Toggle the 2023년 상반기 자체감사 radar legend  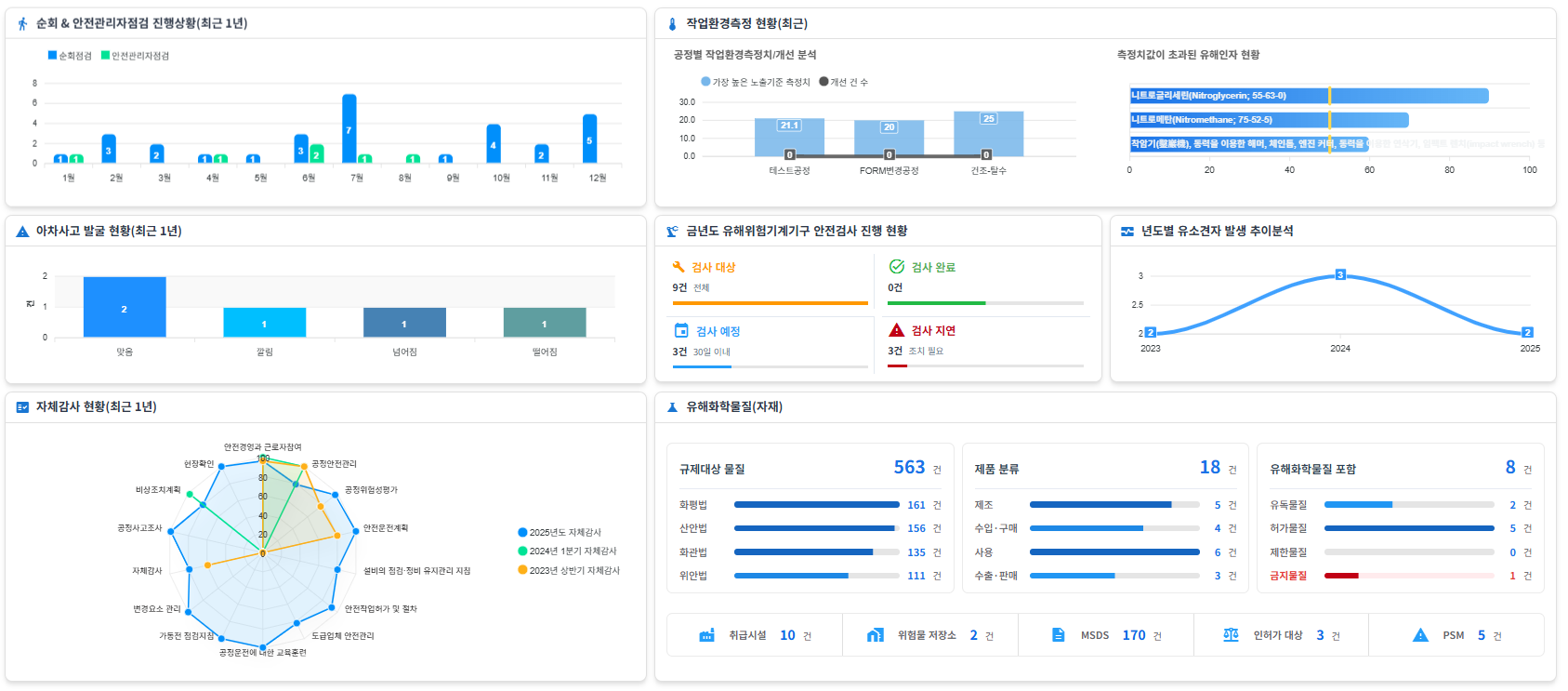pyautogui.click(x=569, y=571)
